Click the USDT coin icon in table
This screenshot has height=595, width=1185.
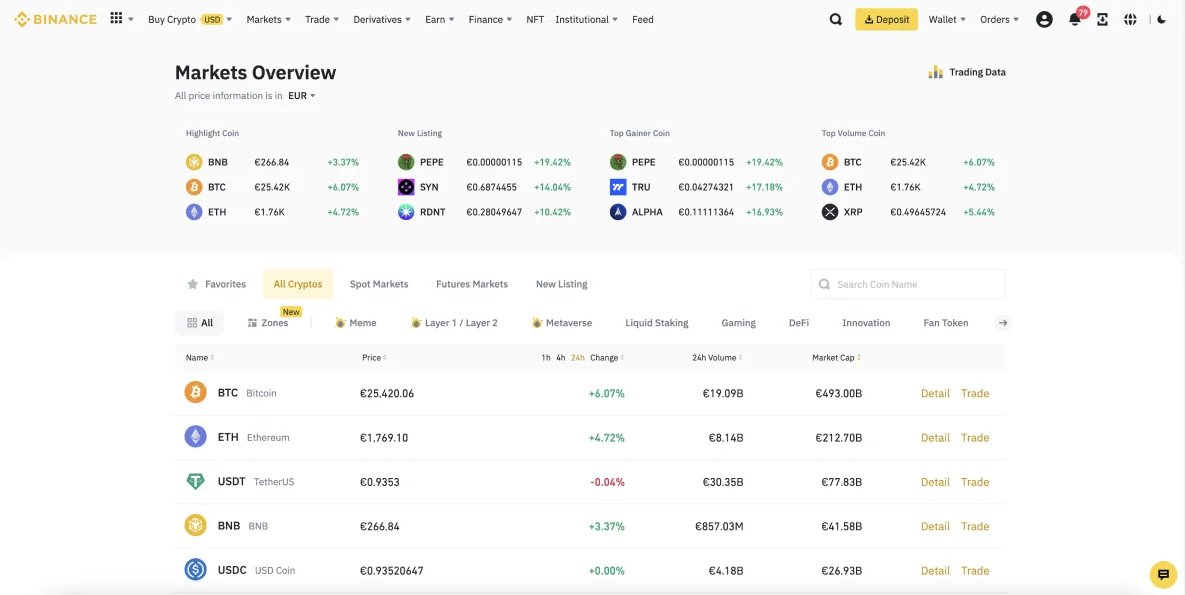196,482
